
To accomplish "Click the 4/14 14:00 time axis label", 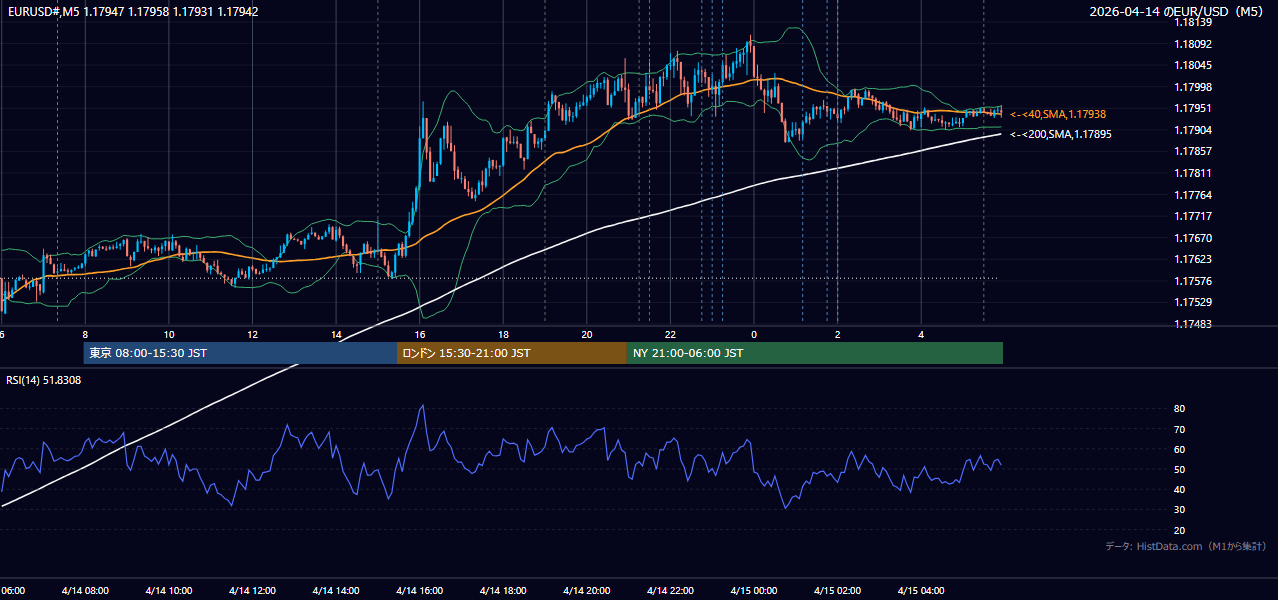I will pyautogui.click(x=335, y=590).
